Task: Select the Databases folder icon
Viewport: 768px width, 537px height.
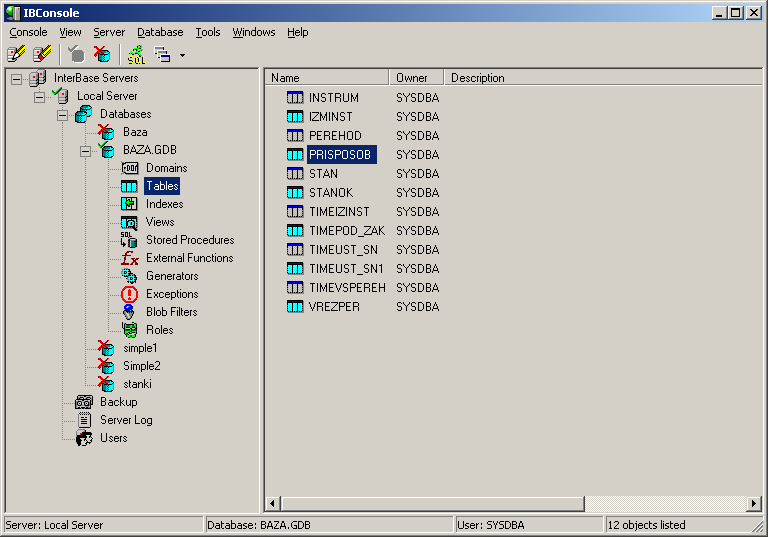Action: [x=84, y=114]
